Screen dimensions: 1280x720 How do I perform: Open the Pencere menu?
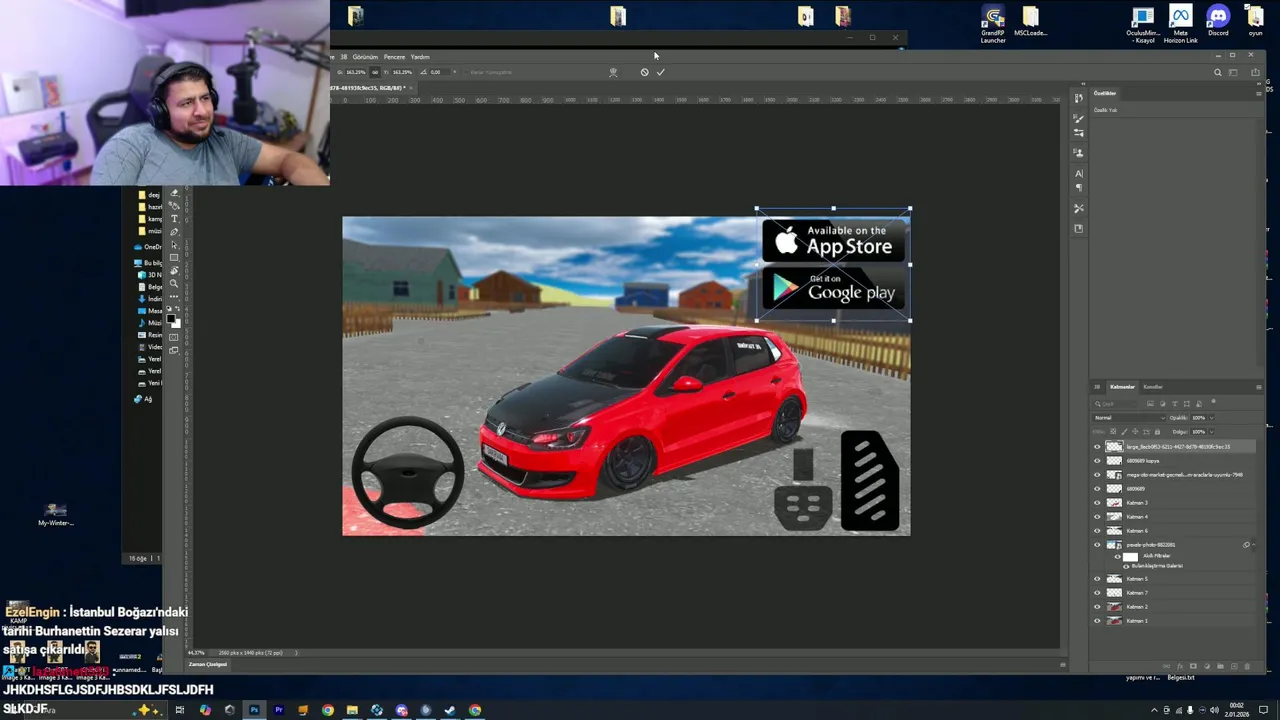click(395, 57)
